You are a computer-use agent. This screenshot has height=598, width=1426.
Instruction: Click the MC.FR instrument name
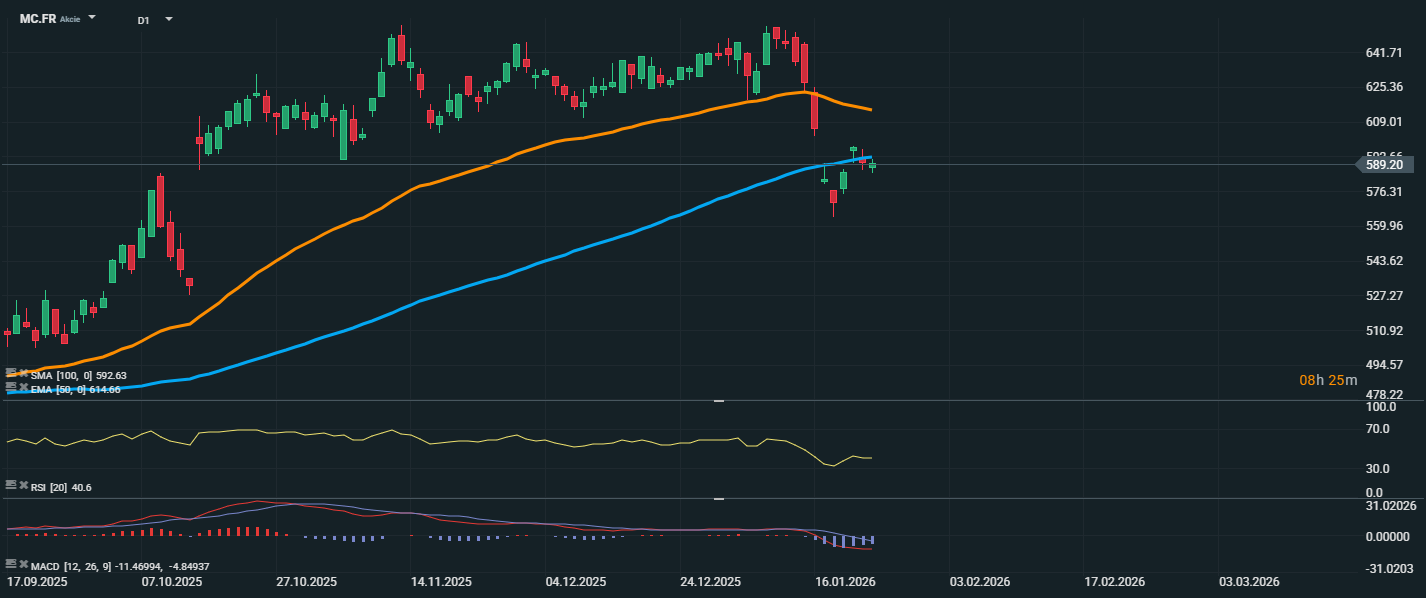tap(38, 19)
